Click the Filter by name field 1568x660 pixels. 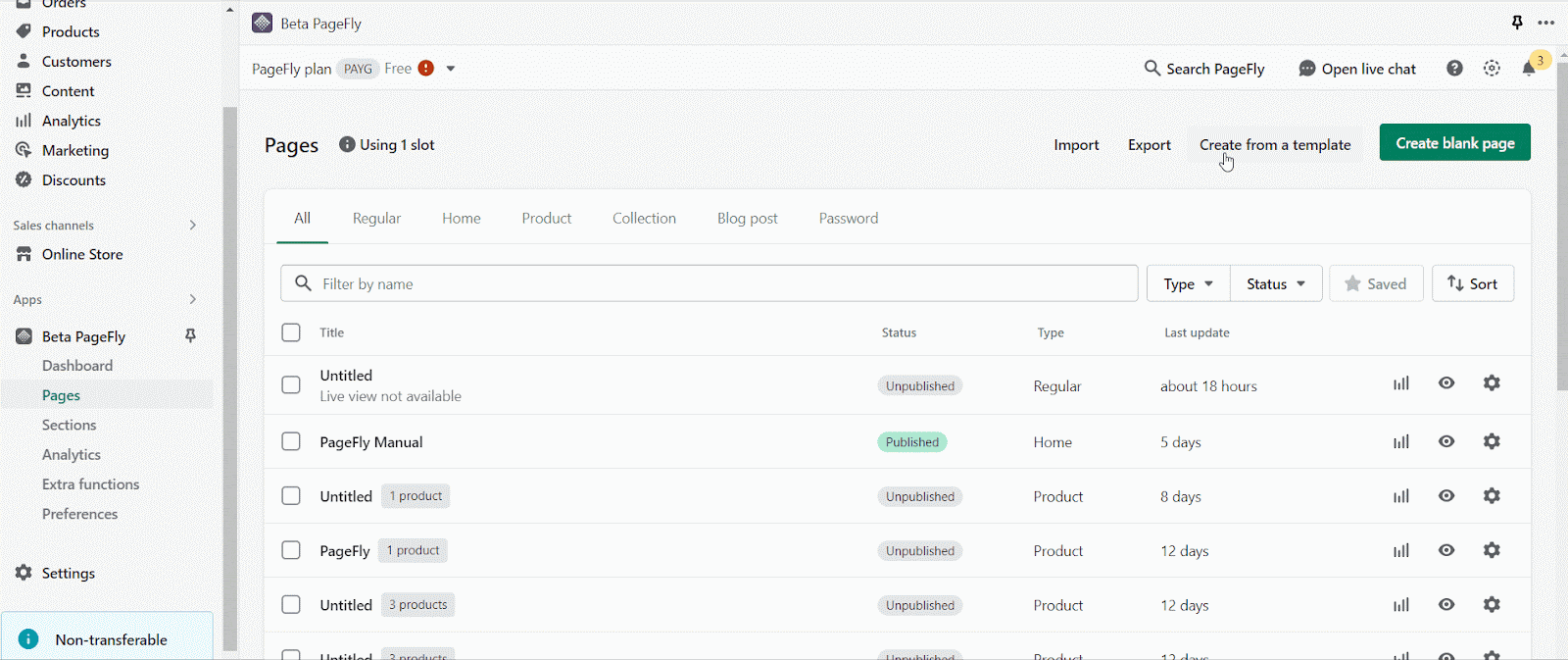710,283
